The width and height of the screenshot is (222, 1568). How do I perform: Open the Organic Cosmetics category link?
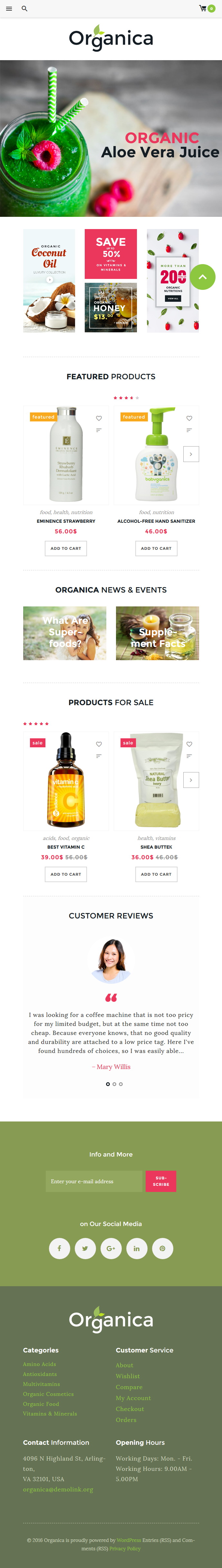[x=48, y=1393]
